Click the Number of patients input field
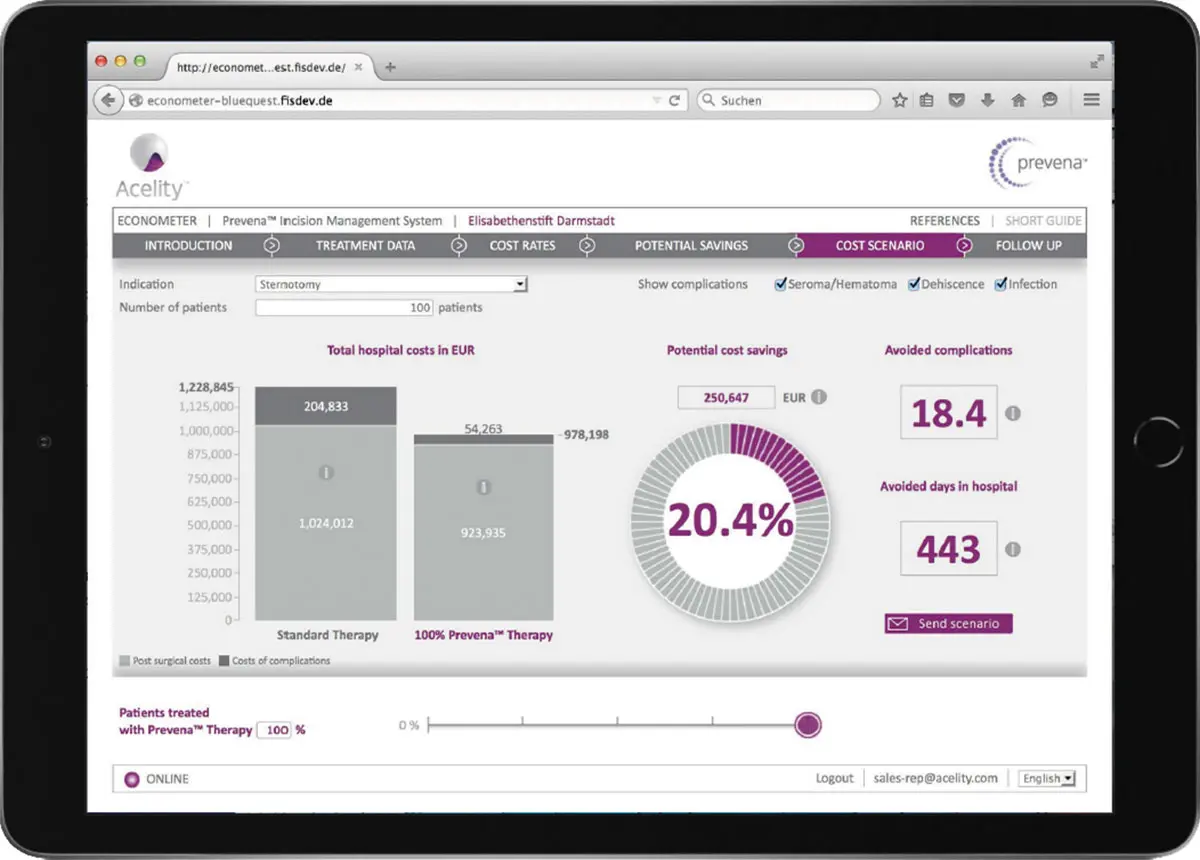The height and width of the screenshot is (860, 1200). point(345,308)
